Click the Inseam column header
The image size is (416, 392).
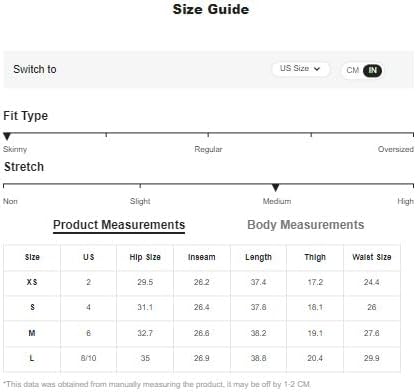point(202,257)
